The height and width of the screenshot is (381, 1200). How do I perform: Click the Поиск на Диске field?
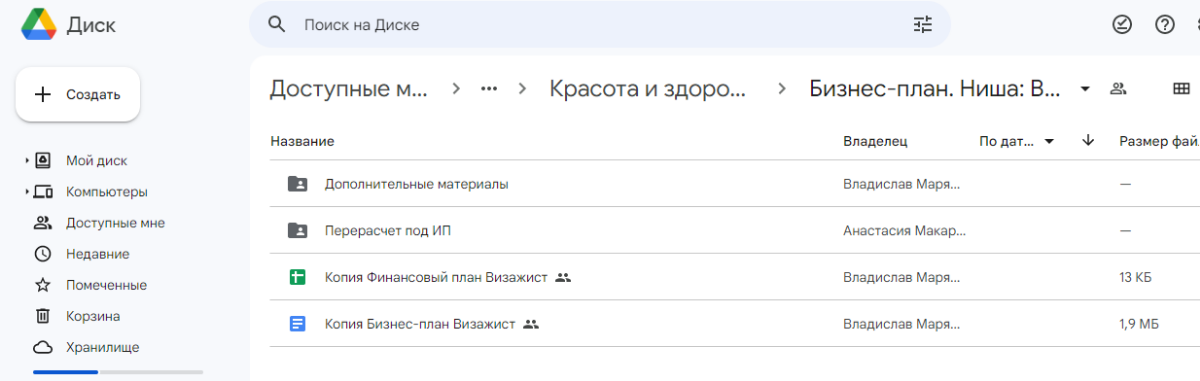pyautogui.click(x=600, y=25)
